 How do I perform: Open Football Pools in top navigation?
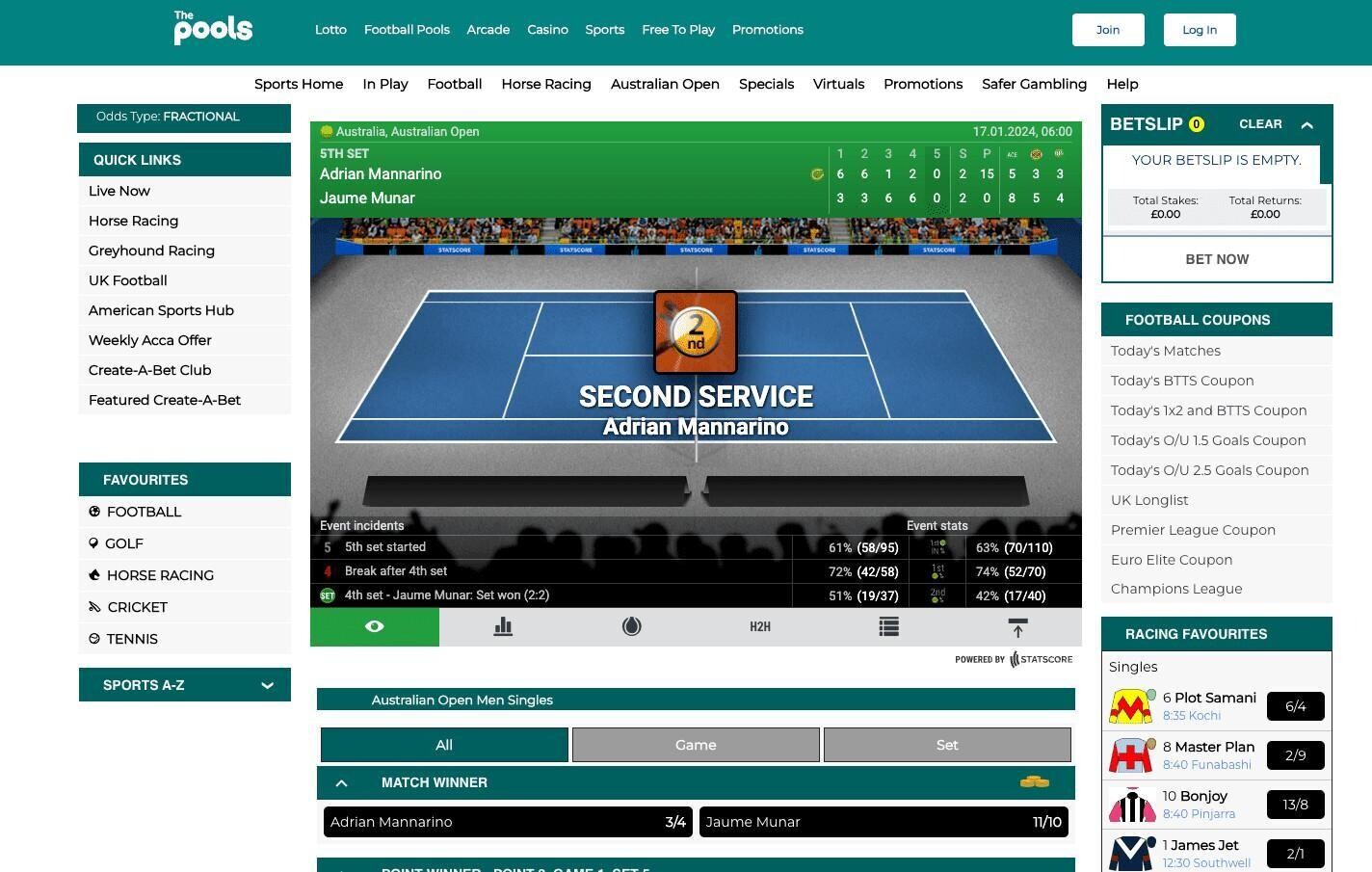(407, 30)
